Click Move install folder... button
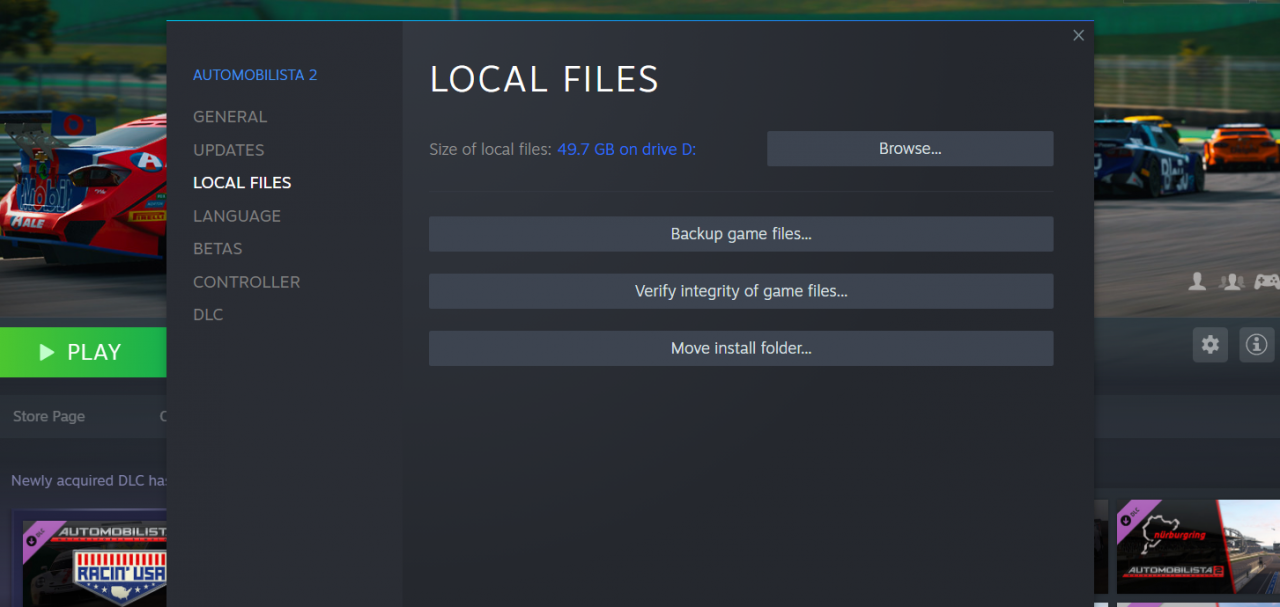Image resolution: width=1280 pixels, height=607 pixels. point(741,349)
